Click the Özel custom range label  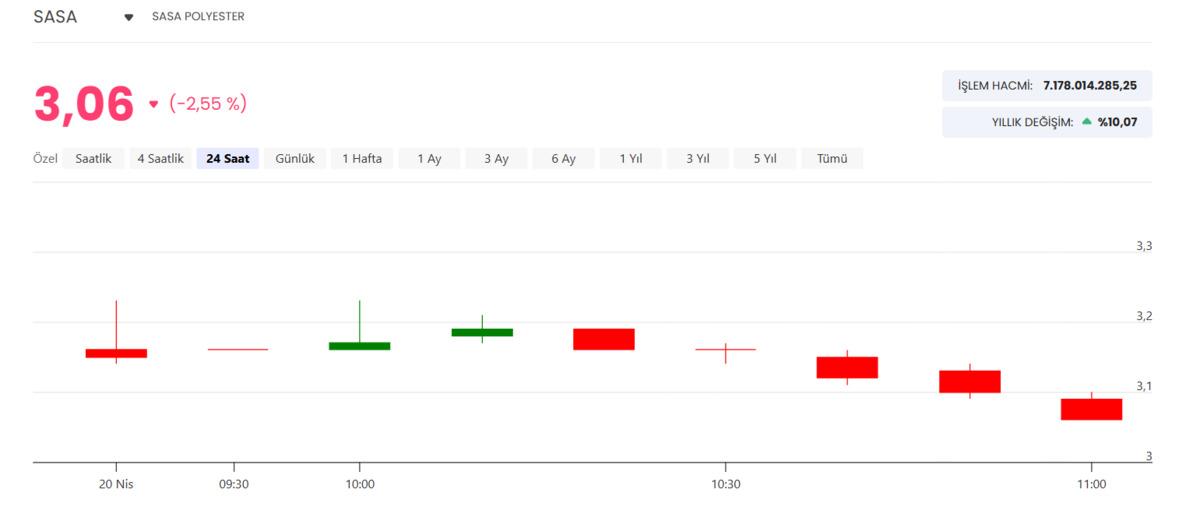pos(45,158)
